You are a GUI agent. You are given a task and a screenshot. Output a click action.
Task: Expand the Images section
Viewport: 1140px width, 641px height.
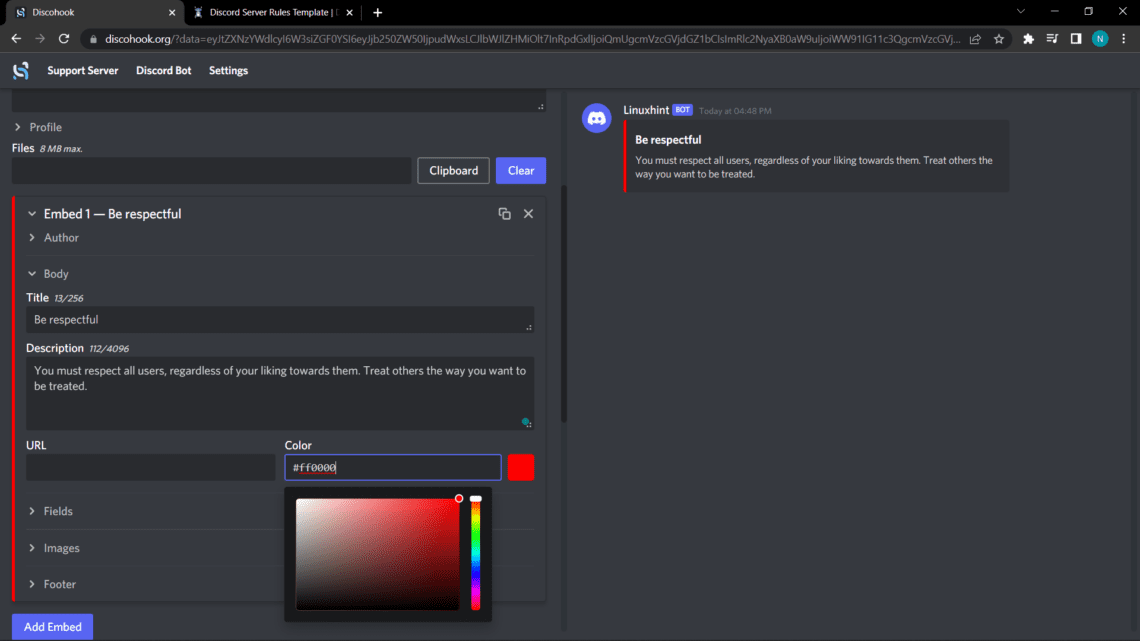pos(54,548)
